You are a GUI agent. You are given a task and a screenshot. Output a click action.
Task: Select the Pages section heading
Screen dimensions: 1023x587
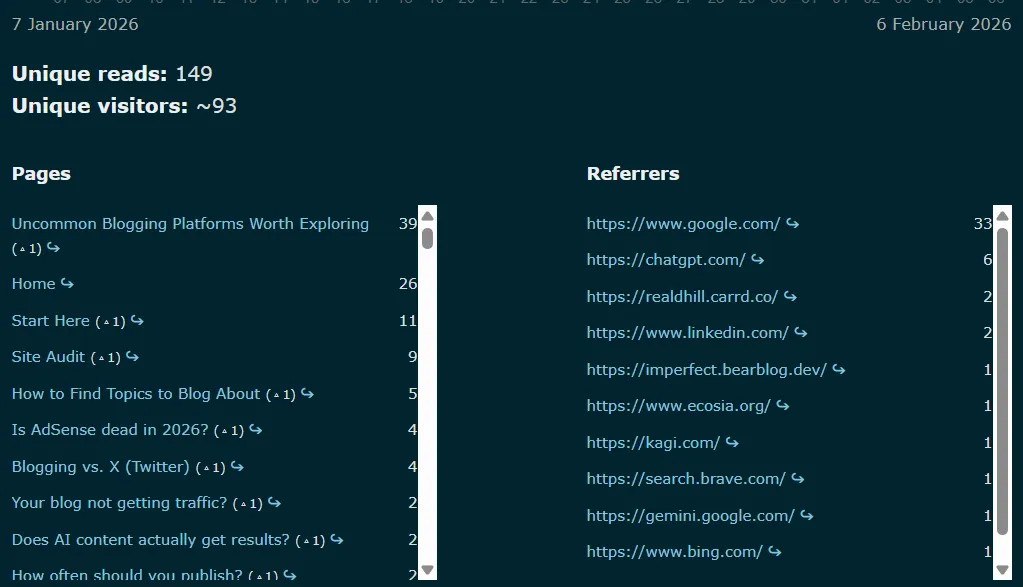point(40,173)
